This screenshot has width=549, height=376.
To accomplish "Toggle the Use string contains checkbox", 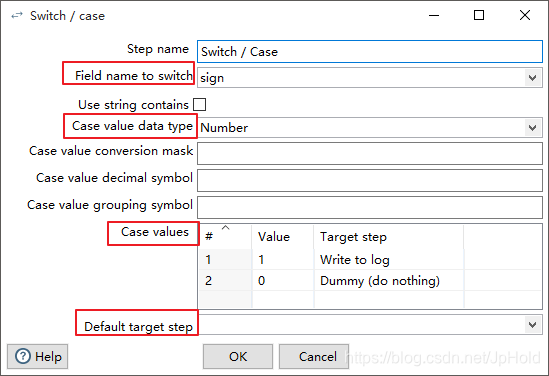I will [200, 104].
